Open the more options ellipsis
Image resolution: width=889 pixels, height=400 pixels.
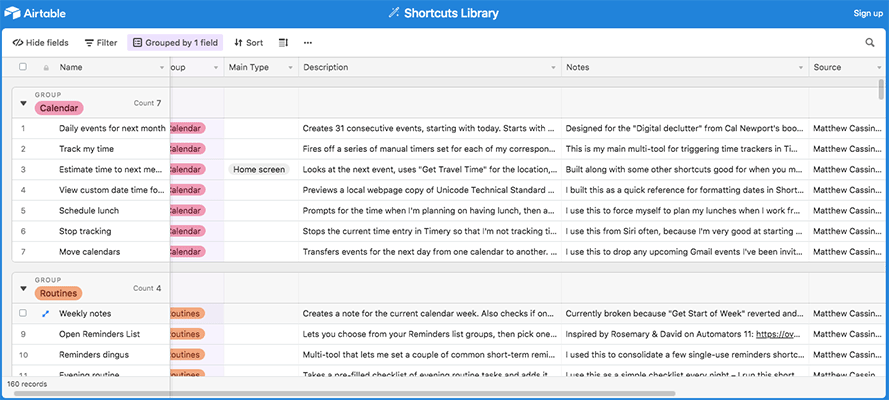pos(308,42)
